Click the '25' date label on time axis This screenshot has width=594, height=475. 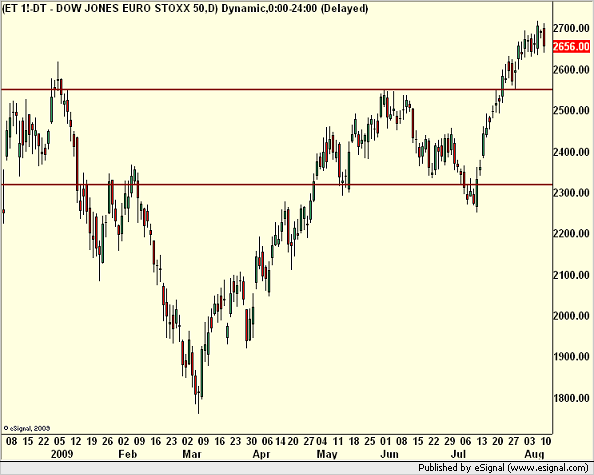click(x=370, y=441)
